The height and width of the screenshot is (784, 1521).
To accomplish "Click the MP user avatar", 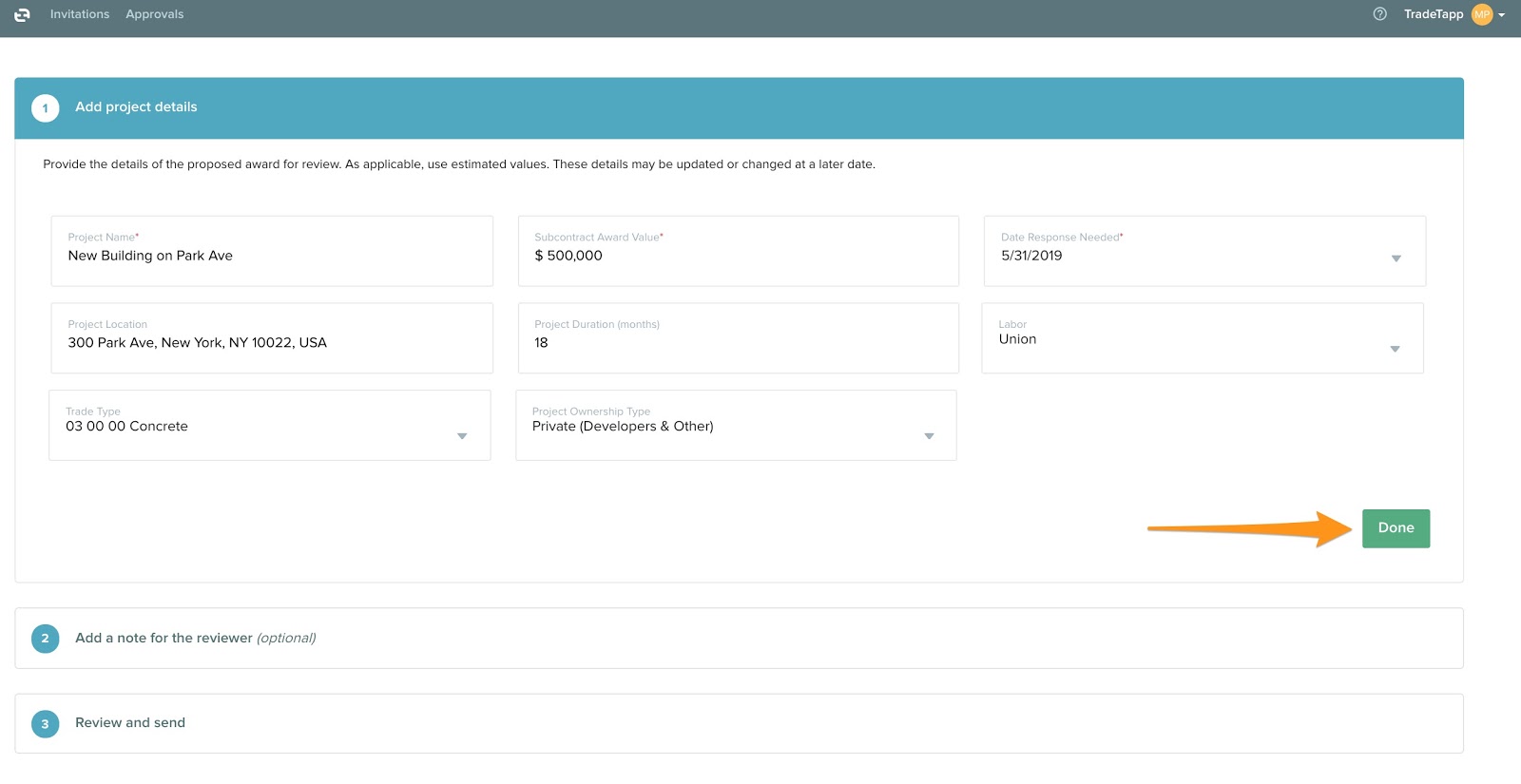I will point(1481,14).
